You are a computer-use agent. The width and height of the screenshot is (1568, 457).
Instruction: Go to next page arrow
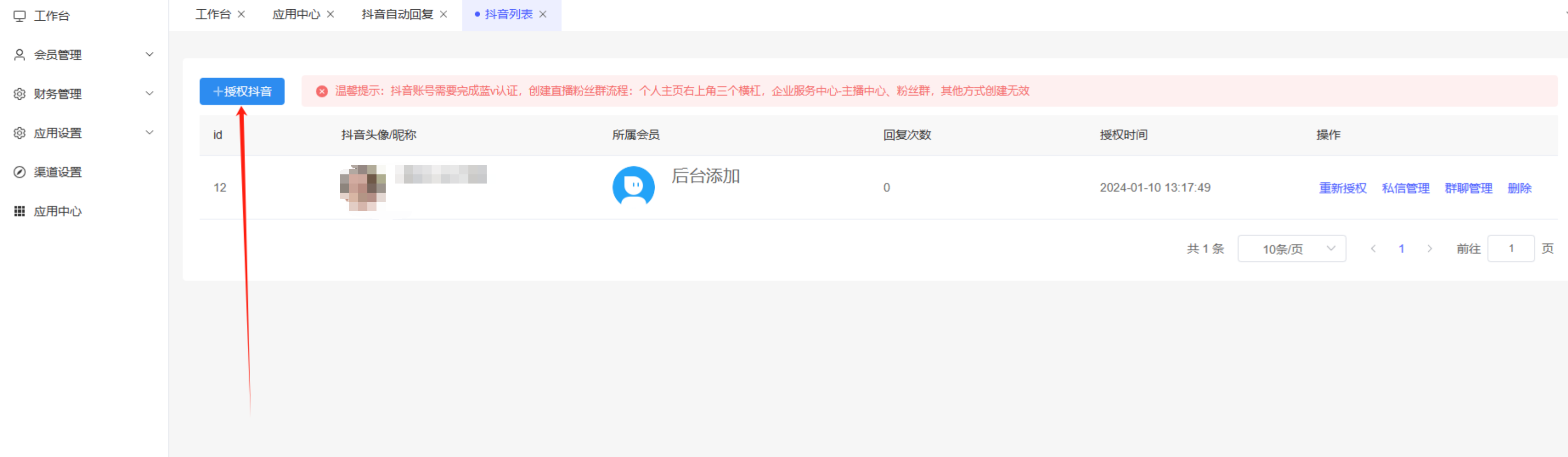point(1430,248)
